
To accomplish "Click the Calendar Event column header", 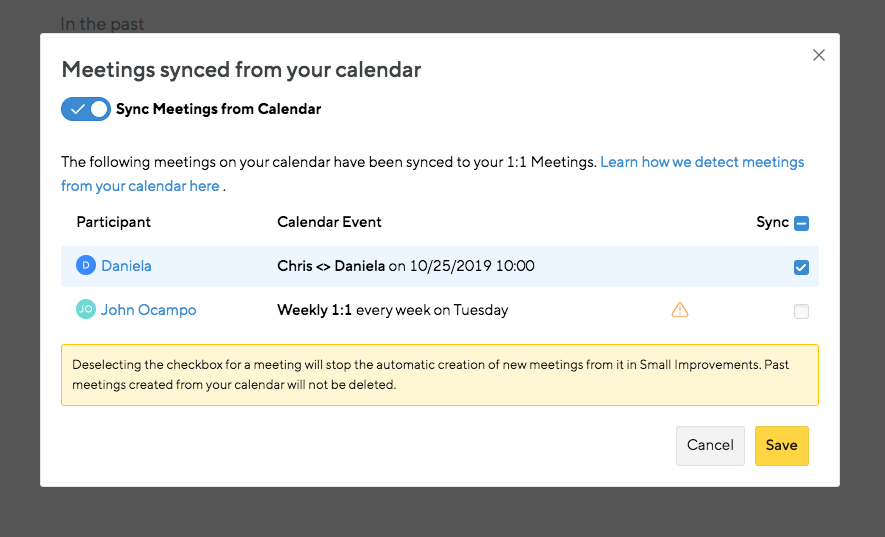I will point(329,222).
